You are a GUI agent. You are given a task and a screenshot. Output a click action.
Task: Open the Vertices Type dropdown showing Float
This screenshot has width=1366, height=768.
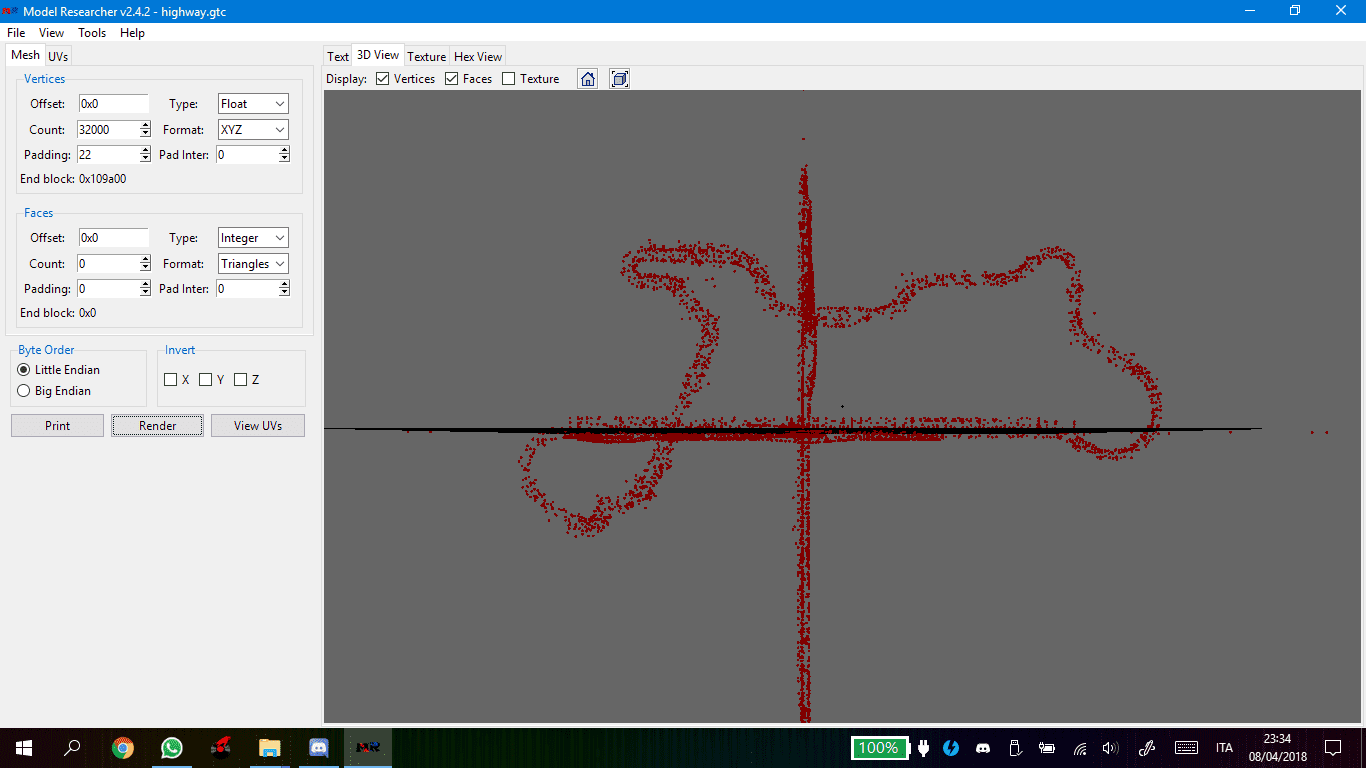[x=253, y=104]
